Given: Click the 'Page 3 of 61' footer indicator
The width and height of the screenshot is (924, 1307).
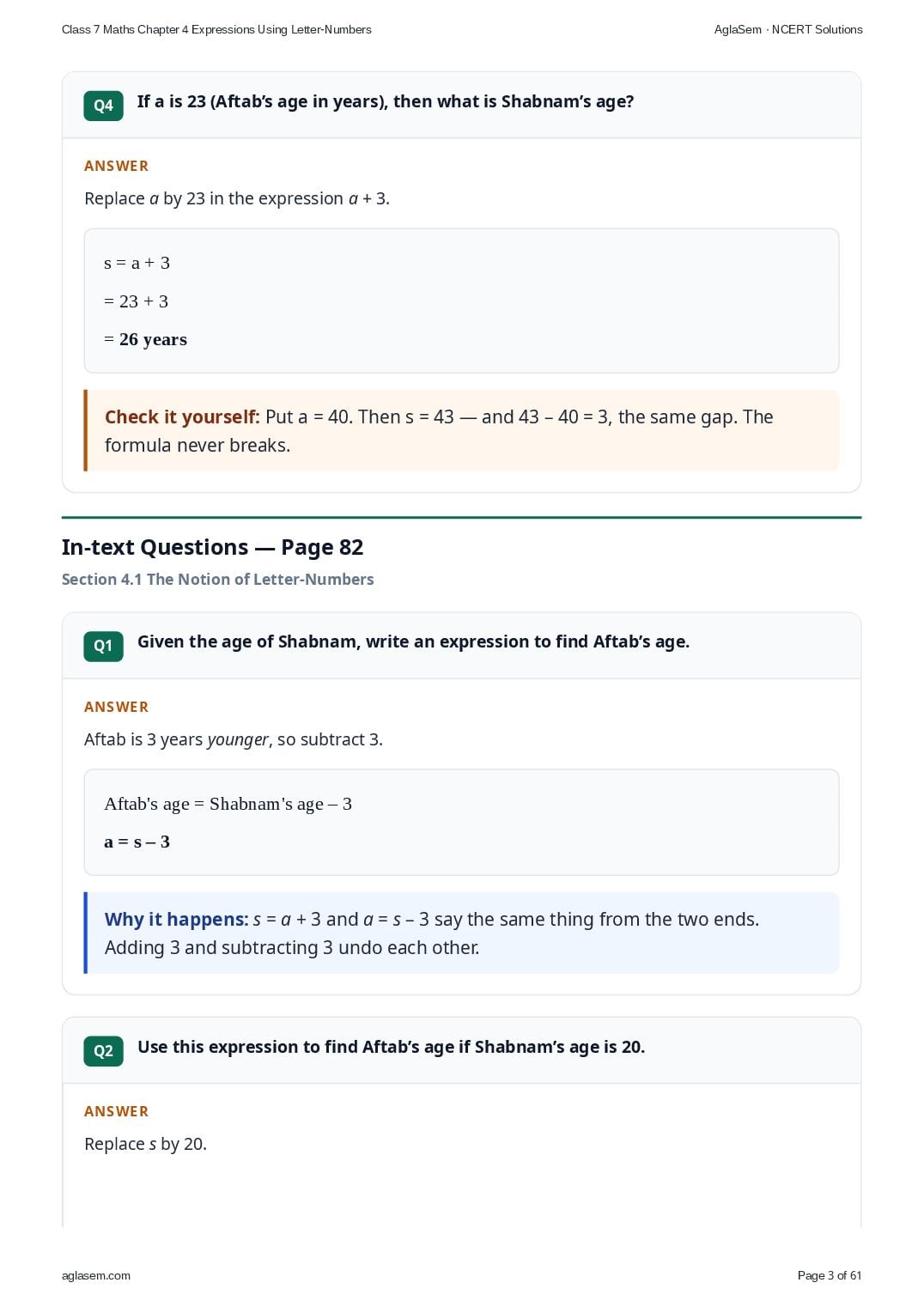Looking at the screenshot, I should pos(830,1275).
